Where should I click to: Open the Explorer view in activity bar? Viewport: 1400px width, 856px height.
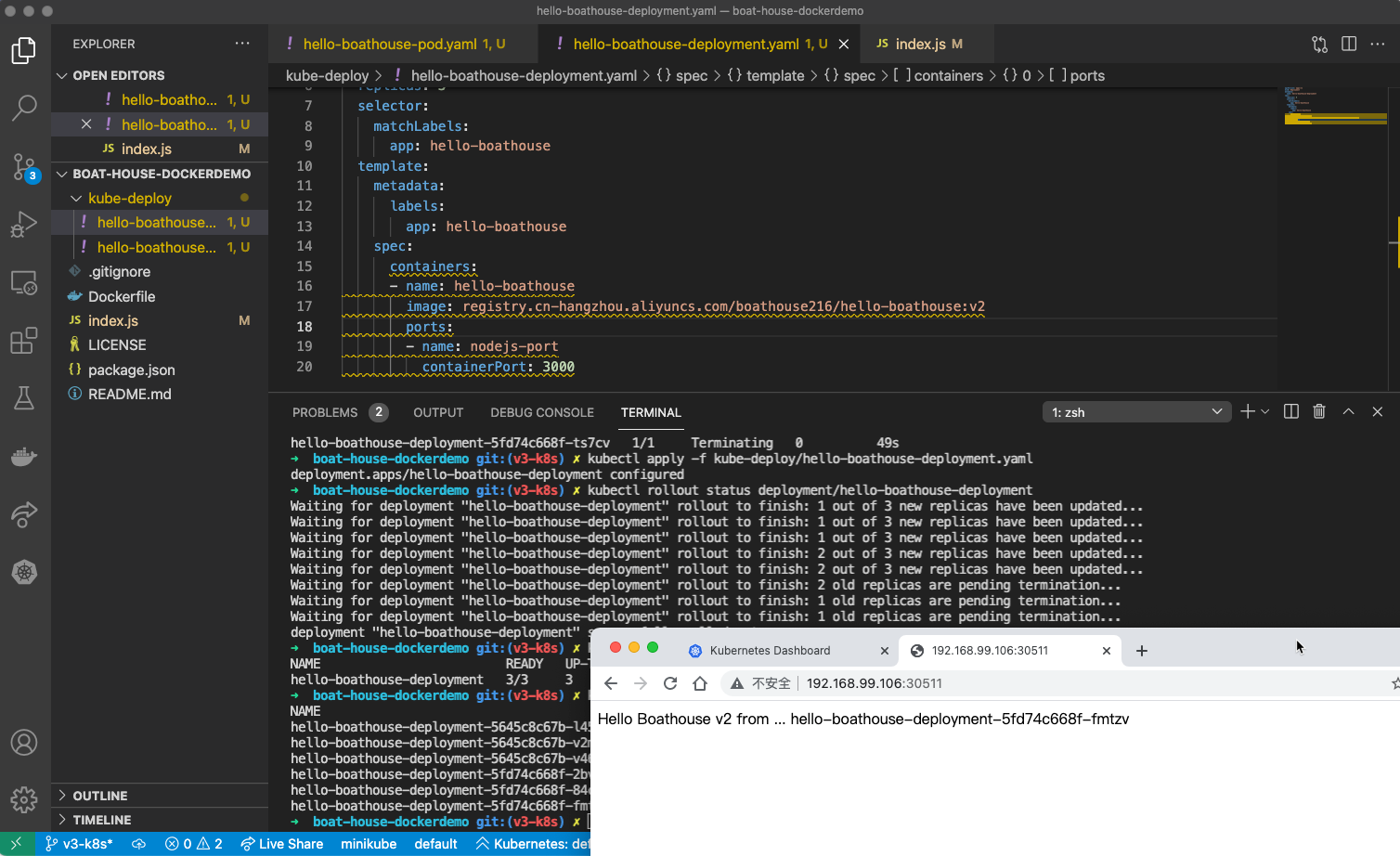click(x=24, y=50)
